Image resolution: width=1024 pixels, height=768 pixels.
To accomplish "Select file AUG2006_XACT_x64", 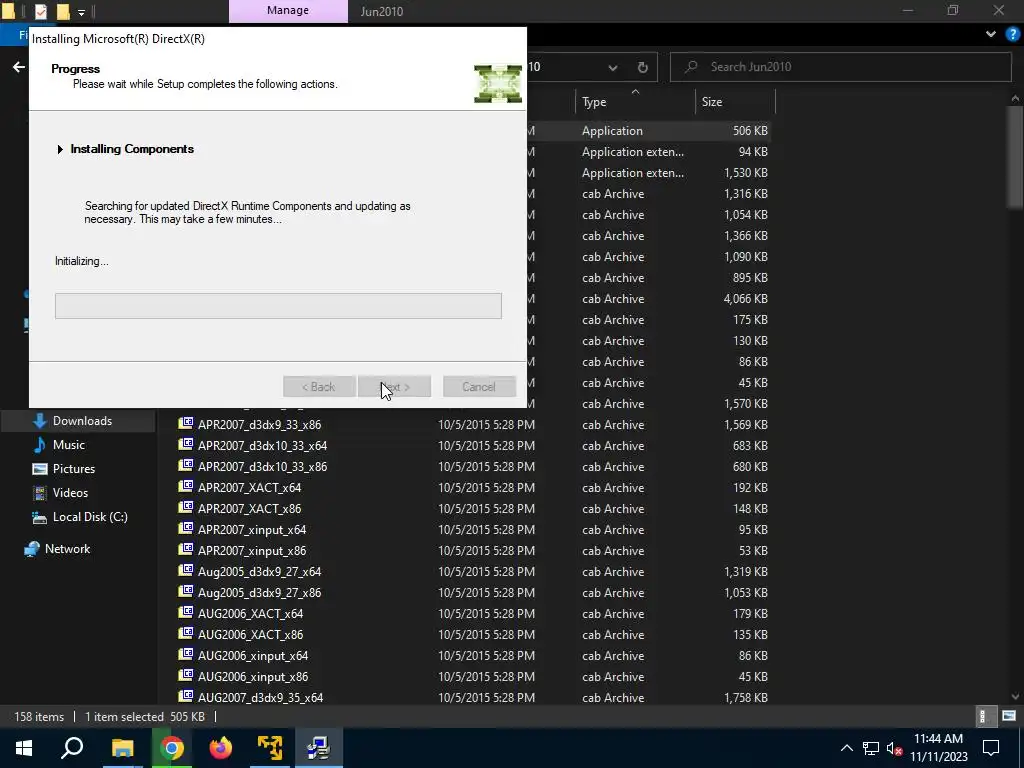I will (x=250, y=614).
